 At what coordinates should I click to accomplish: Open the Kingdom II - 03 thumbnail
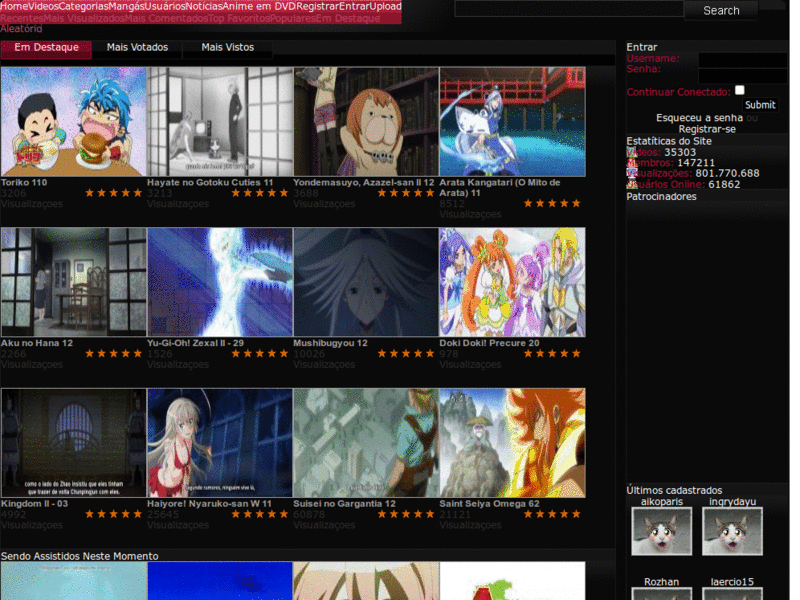[x=73, y=443]
